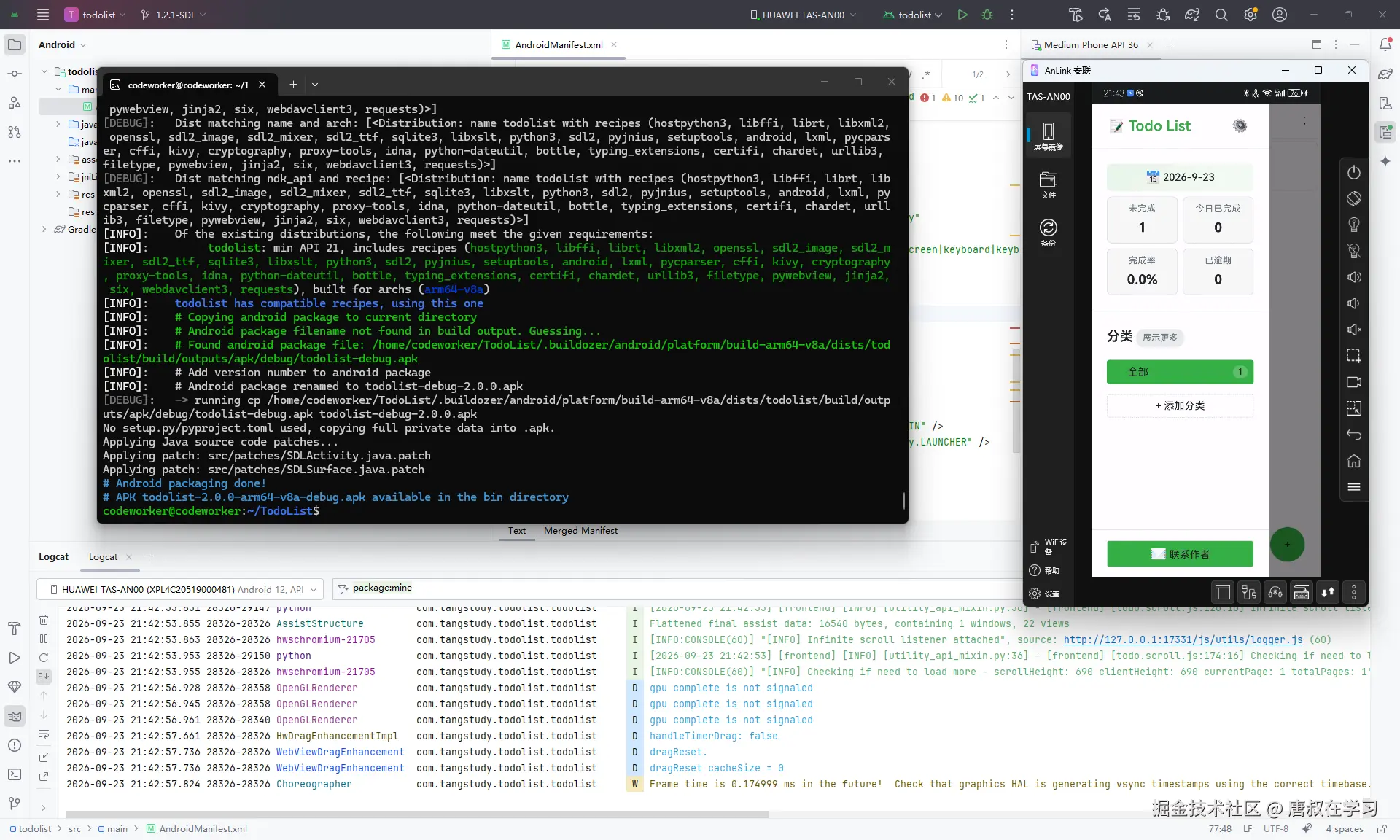The height and width of the screenshot is (840, 1400).
Task: Click package:mine Logcat filter field
Action: click(x=678, y=588)
